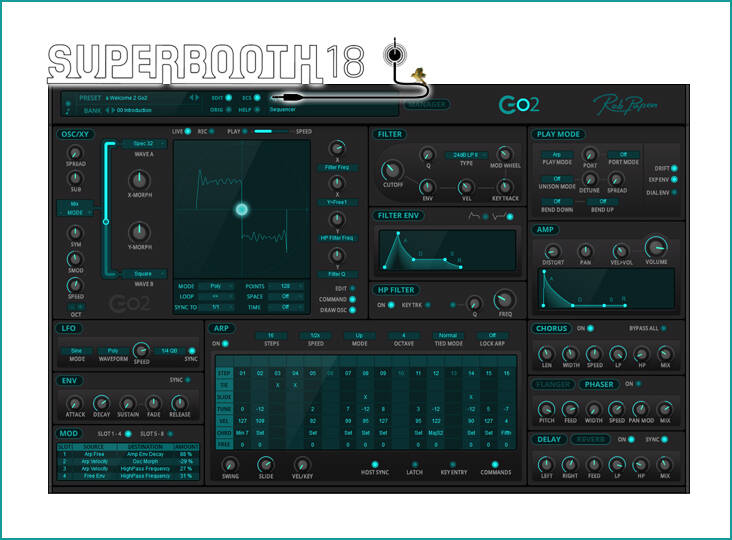Choose the first filter envelope shape icon

tap(474, 216)
